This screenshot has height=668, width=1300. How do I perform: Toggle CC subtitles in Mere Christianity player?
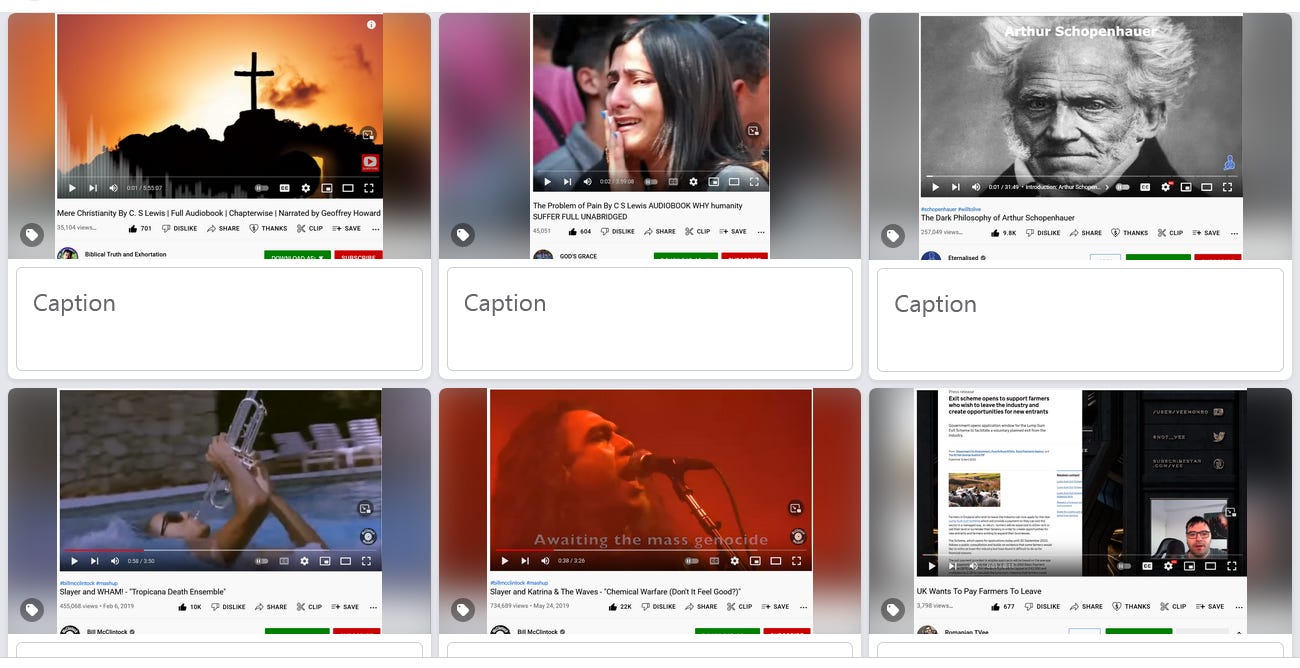tap(285, 188)
